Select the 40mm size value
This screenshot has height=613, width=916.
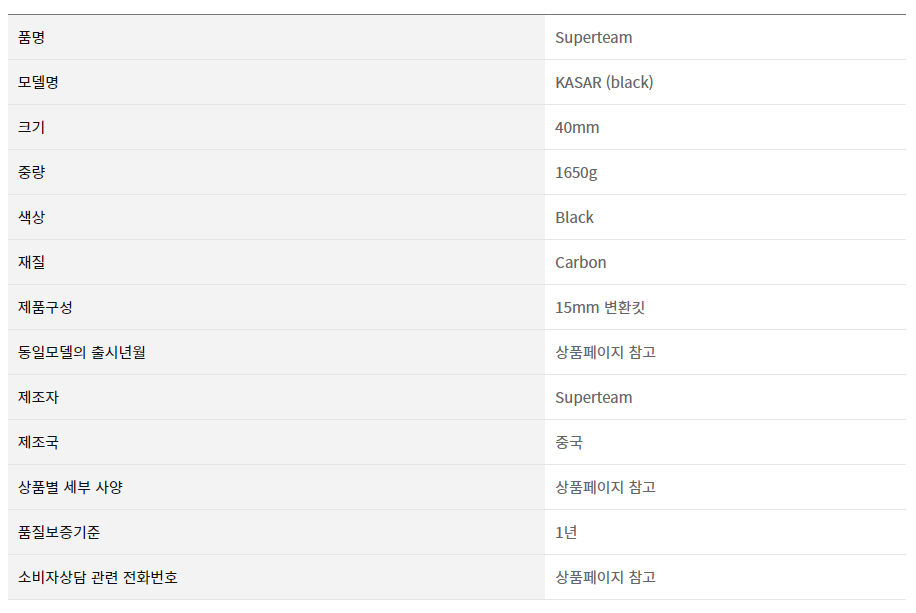tap(577, 127)
